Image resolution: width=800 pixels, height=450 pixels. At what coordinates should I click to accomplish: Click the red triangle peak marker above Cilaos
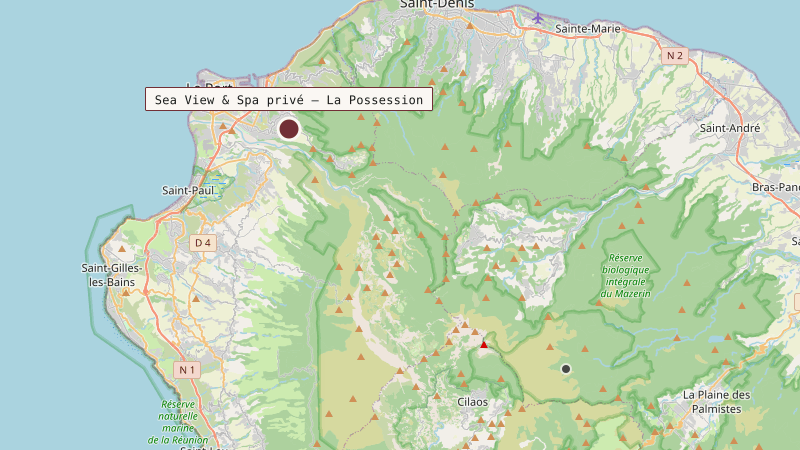tap(484, 345)
